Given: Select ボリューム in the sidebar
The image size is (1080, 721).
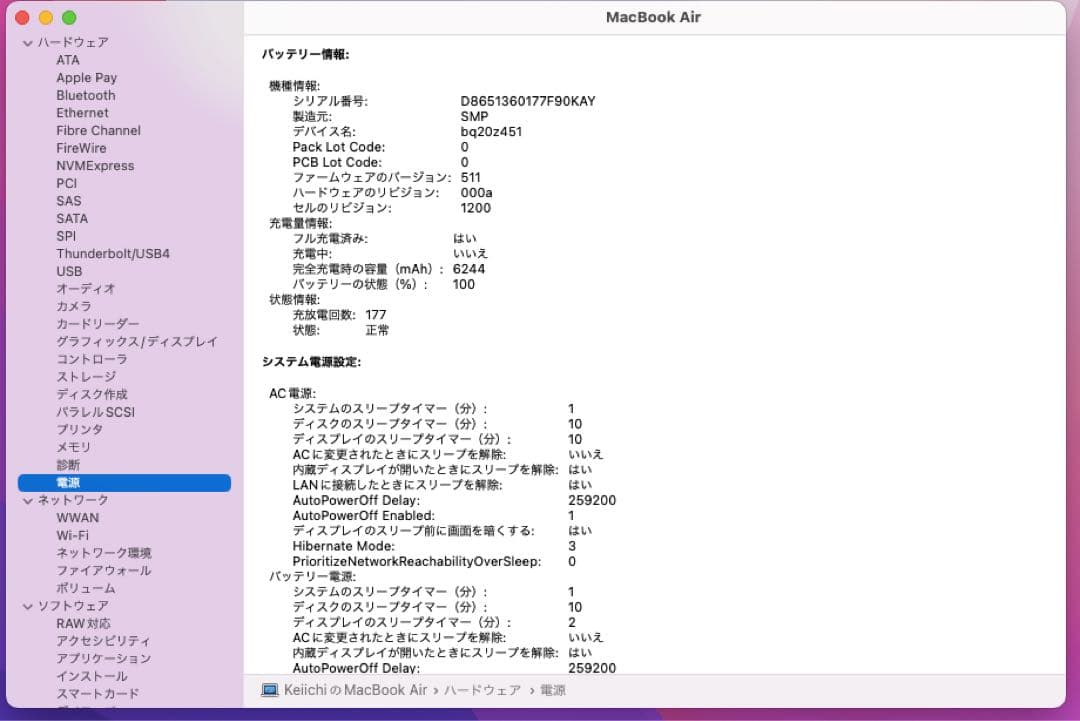Looking at the screenshot, I should pos(86,589).
